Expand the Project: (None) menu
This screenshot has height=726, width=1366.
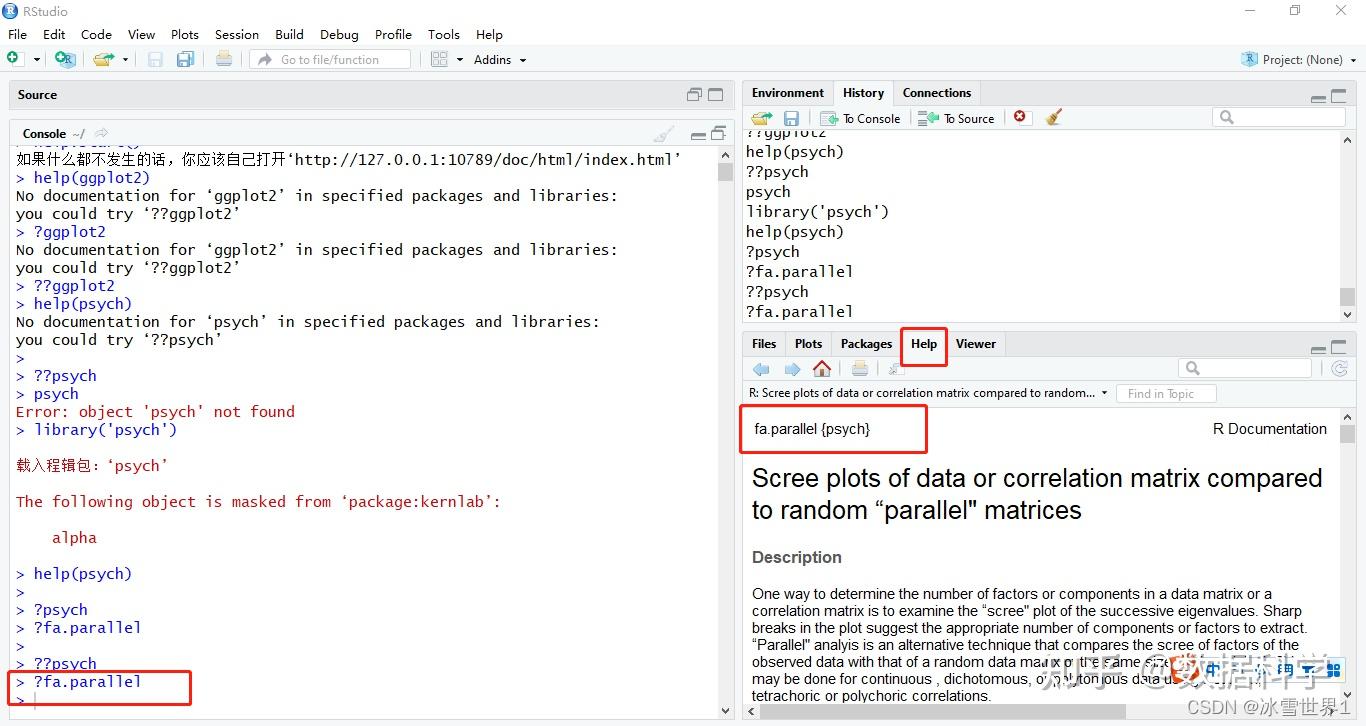tap(1299, 60)
